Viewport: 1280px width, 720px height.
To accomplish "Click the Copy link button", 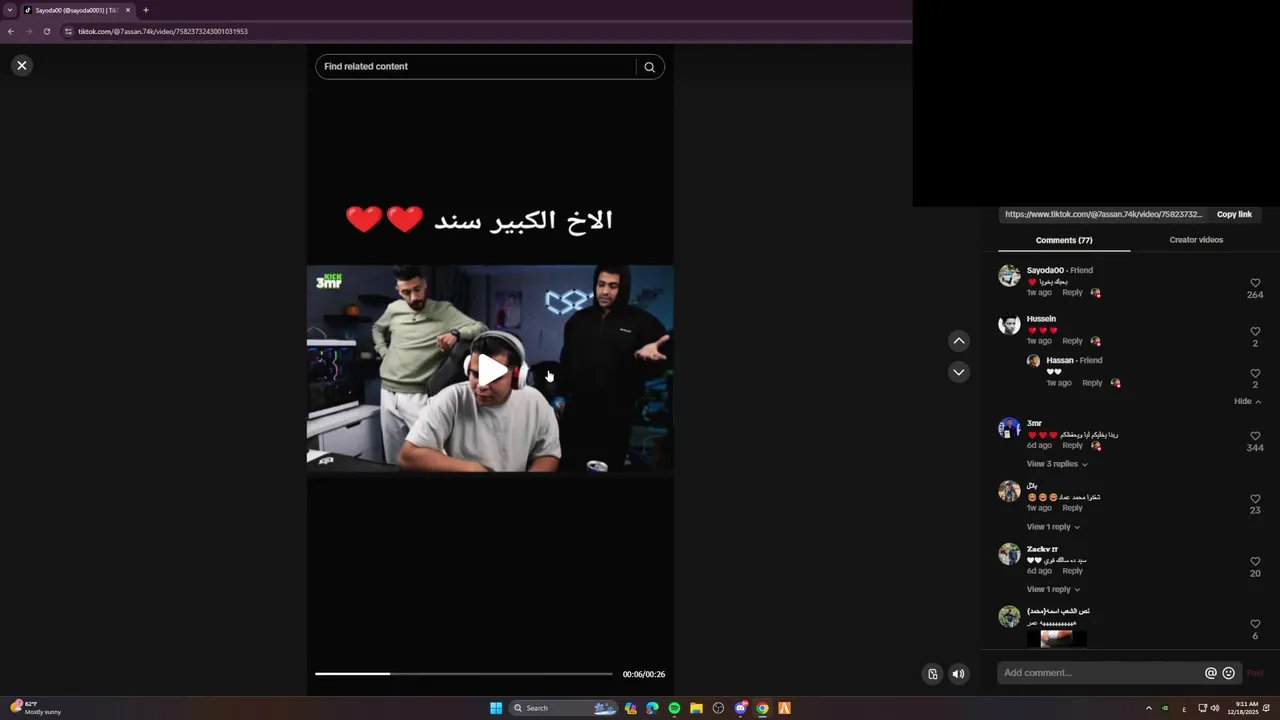I will 1234,214.
